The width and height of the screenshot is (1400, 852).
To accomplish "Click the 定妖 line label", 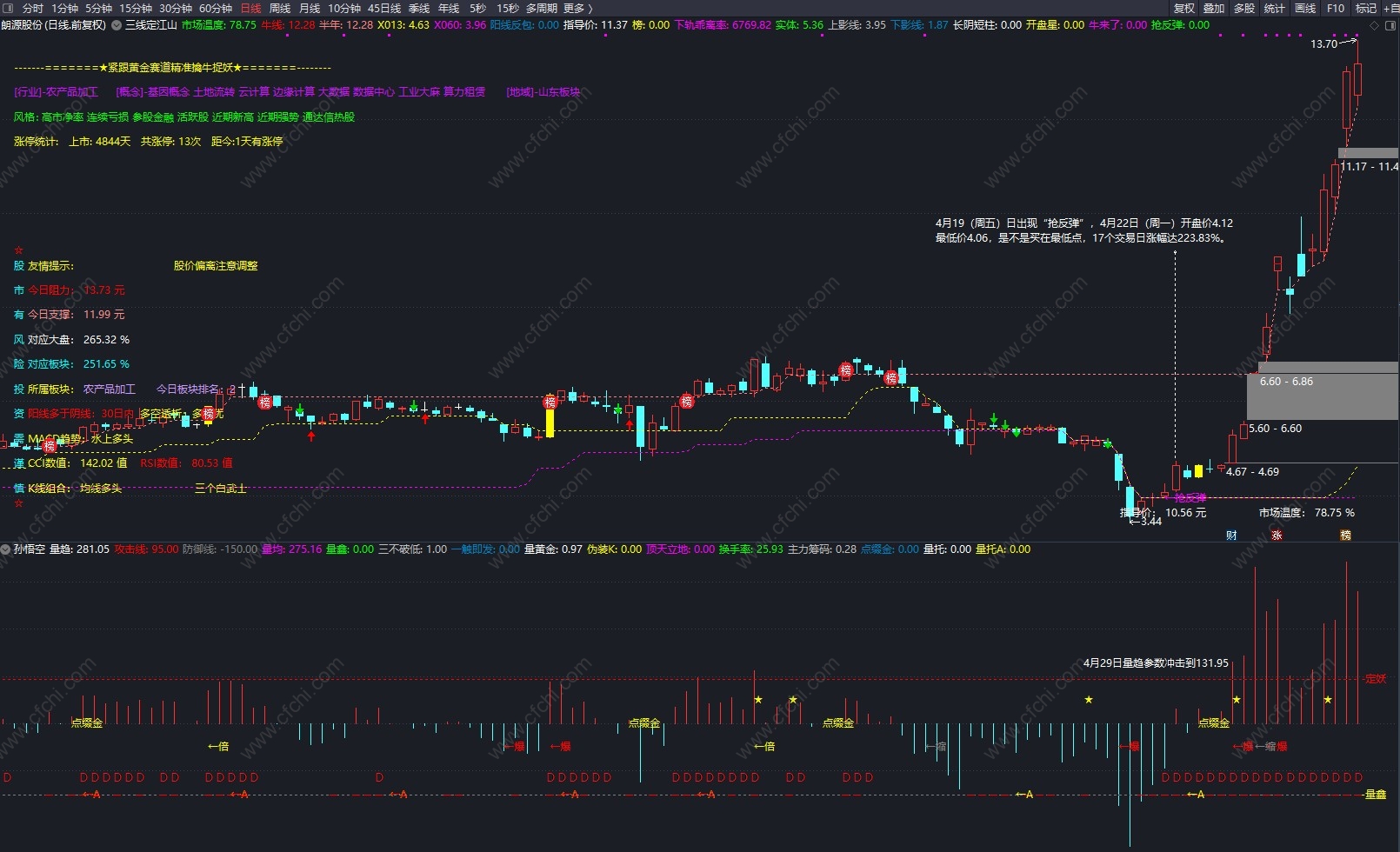I will point(1376,679).
